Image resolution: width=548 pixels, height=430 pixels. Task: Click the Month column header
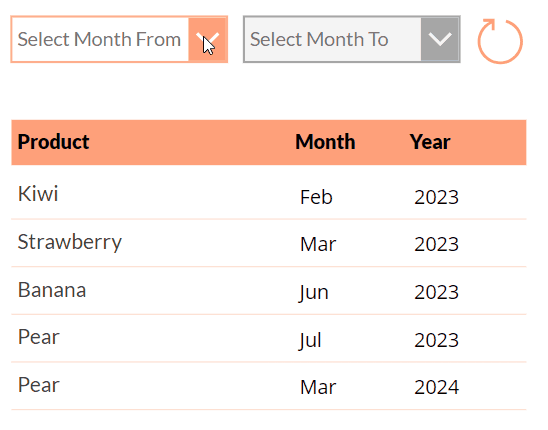point(325,142)
